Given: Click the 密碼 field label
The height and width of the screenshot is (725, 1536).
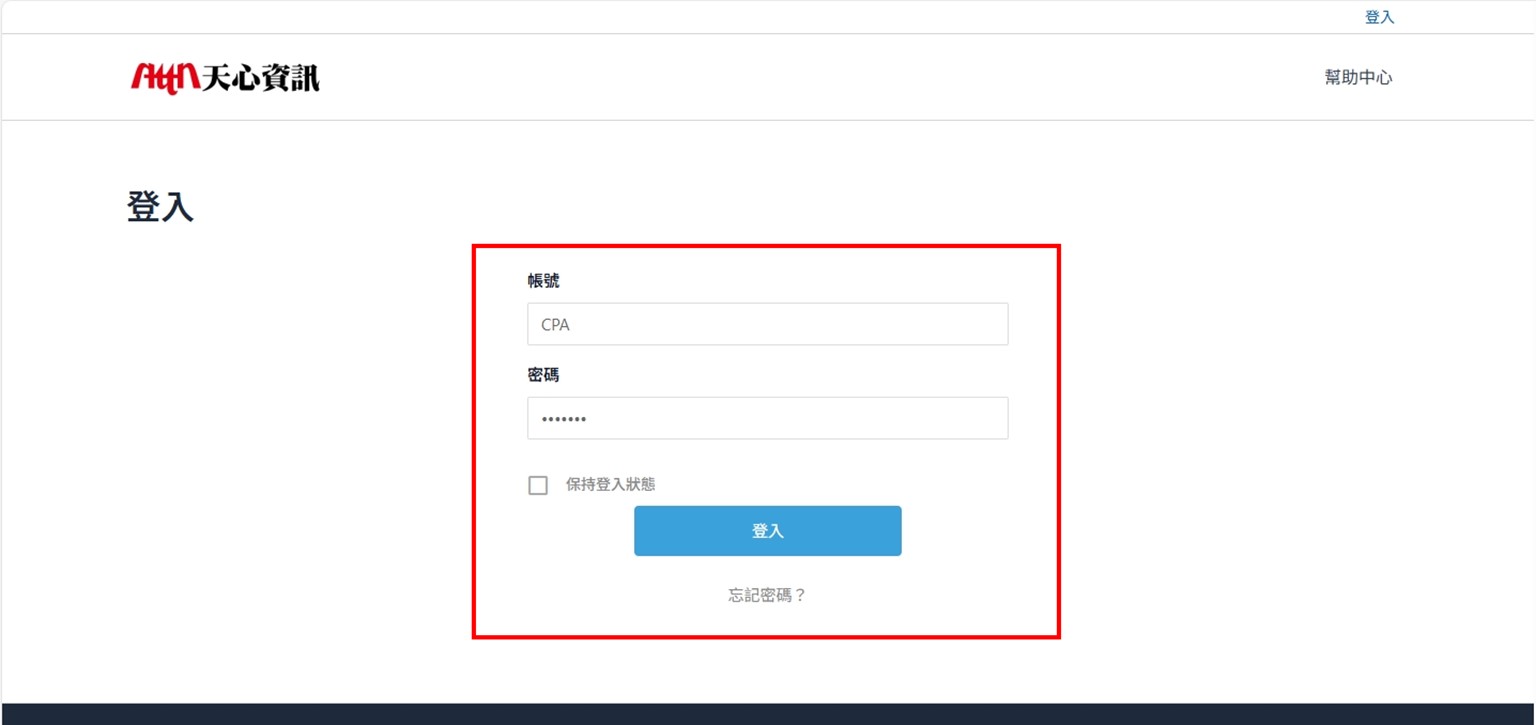Looking at the screenshot, I should coord(543,375).
